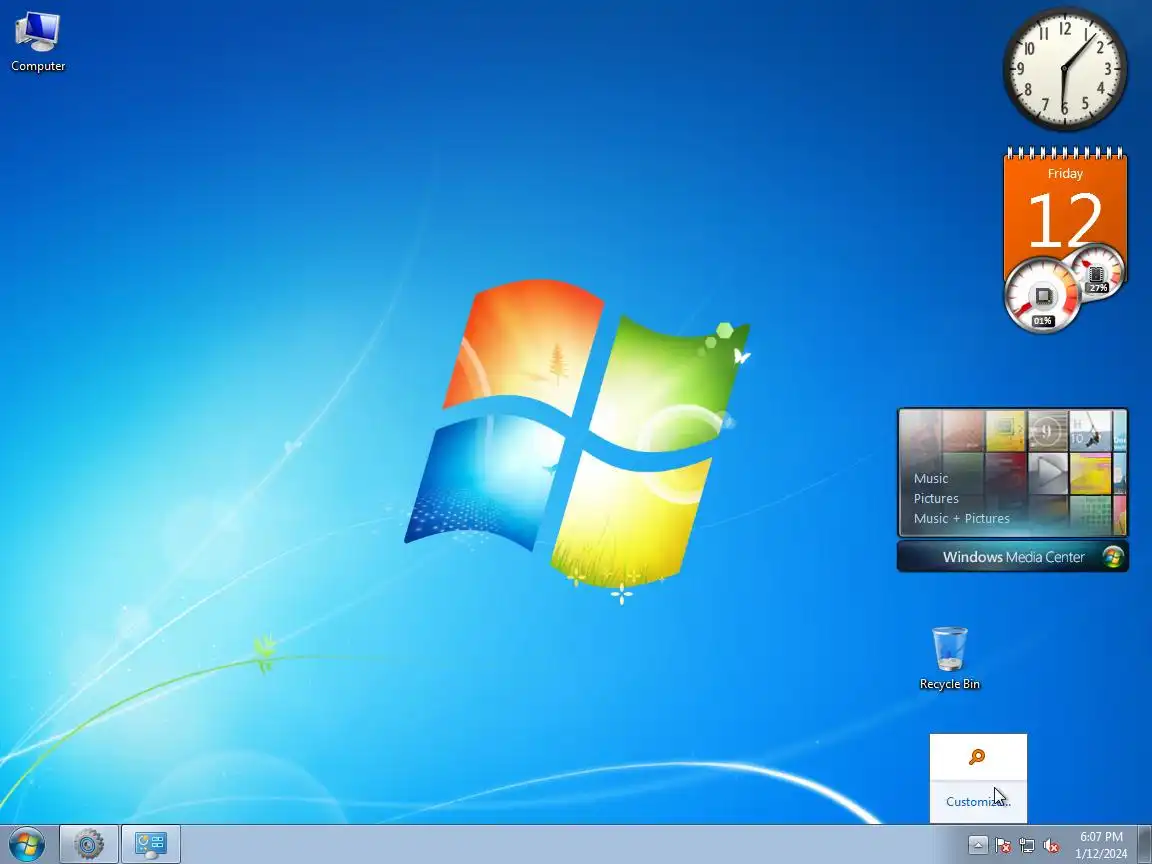Viewport: 1152px width, 864px height.
Task: Open the Customize... link in the tray popup
Action: click(978, 802)
